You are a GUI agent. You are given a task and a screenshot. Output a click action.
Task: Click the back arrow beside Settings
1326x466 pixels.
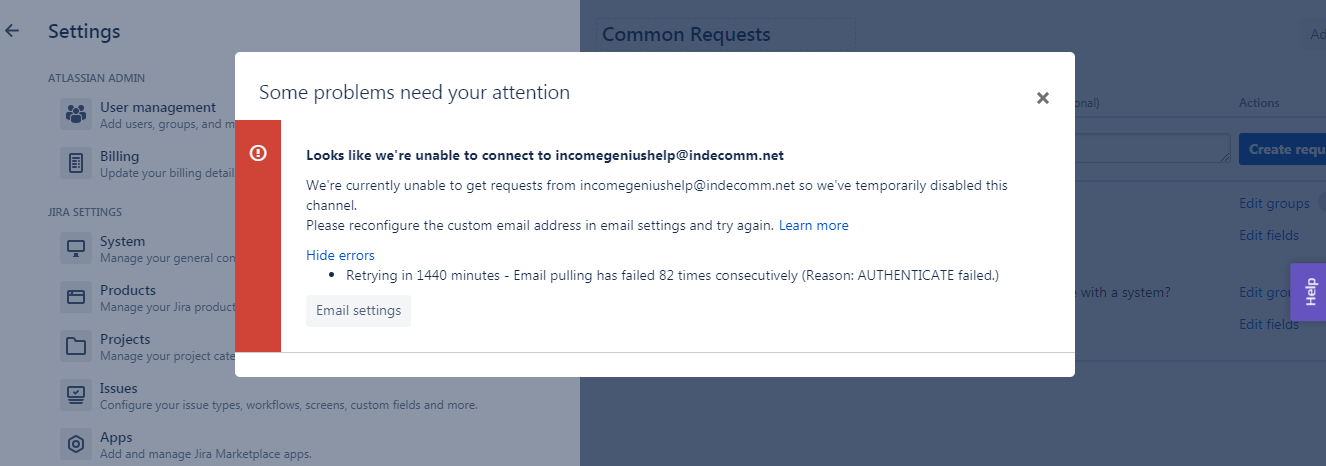click(12, 31)
